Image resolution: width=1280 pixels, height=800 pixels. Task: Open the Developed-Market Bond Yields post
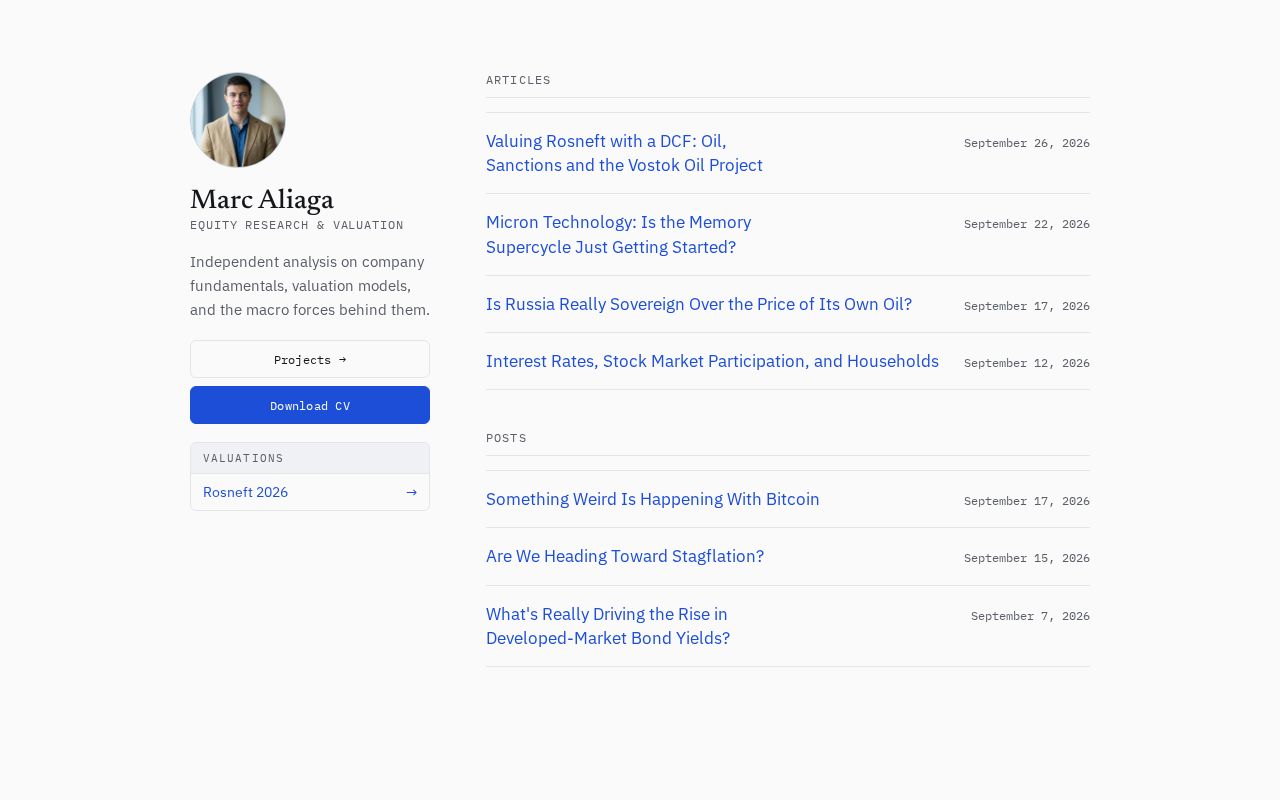pyautogui.click(x=608, y=626)
